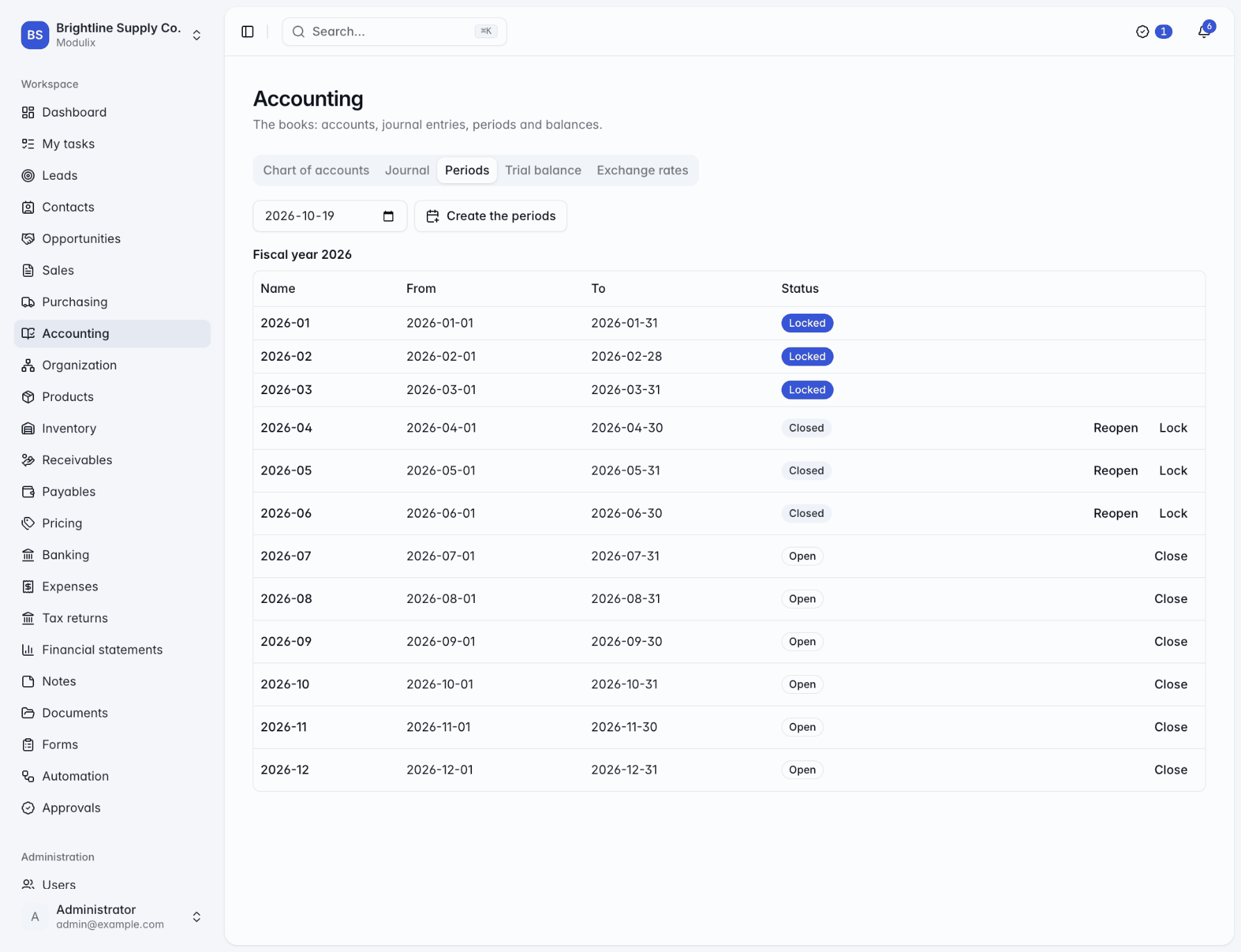Select the Payables sidebar entry
Screen dimensions: 1241x952
[112, 491]
